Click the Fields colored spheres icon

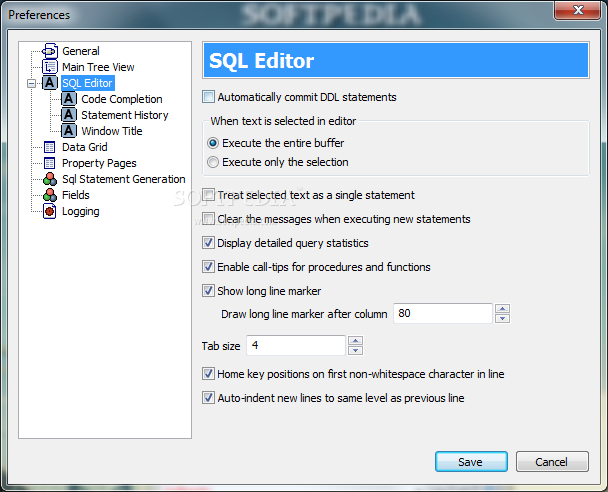pyautogui.click(x=50, y=195)
